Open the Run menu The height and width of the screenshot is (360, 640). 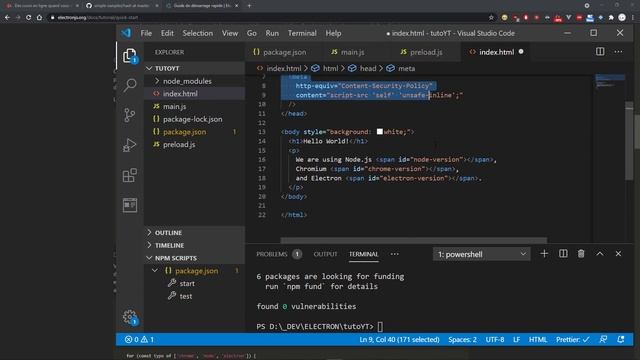[272, 33]
